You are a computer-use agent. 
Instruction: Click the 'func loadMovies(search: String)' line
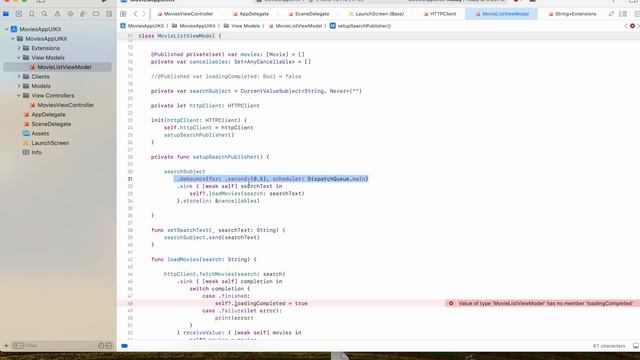(203, 259)
